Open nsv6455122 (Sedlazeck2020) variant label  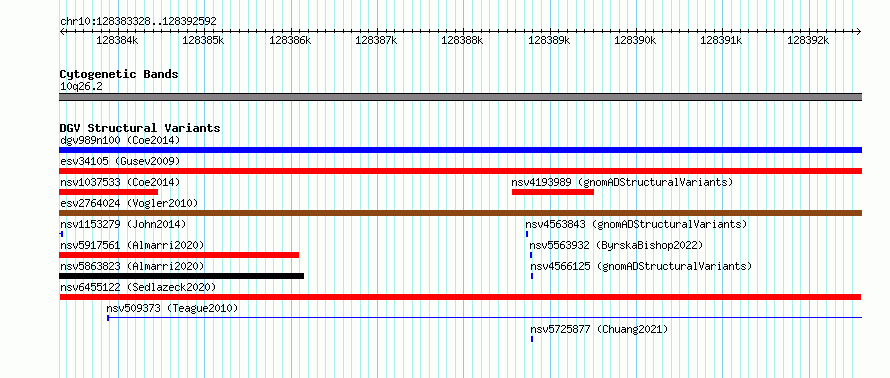pos(138,287)
